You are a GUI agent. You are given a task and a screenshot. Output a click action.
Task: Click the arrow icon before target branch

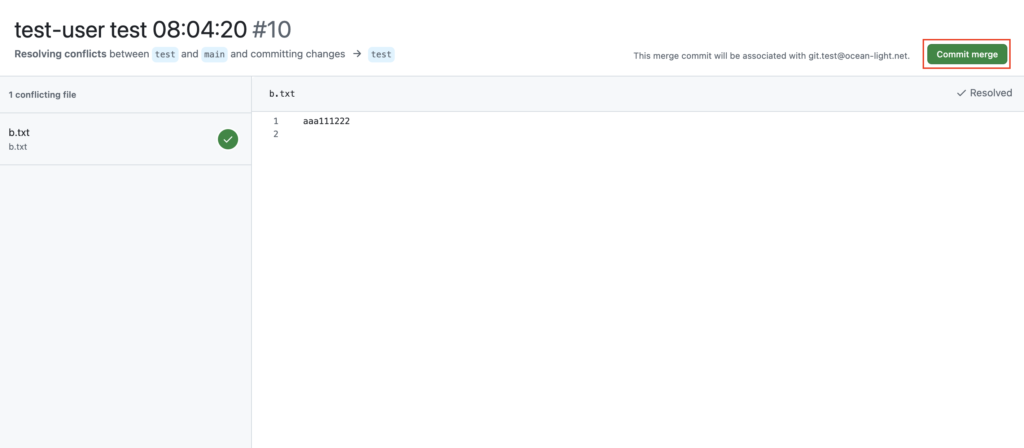click(x=357, y=54)
